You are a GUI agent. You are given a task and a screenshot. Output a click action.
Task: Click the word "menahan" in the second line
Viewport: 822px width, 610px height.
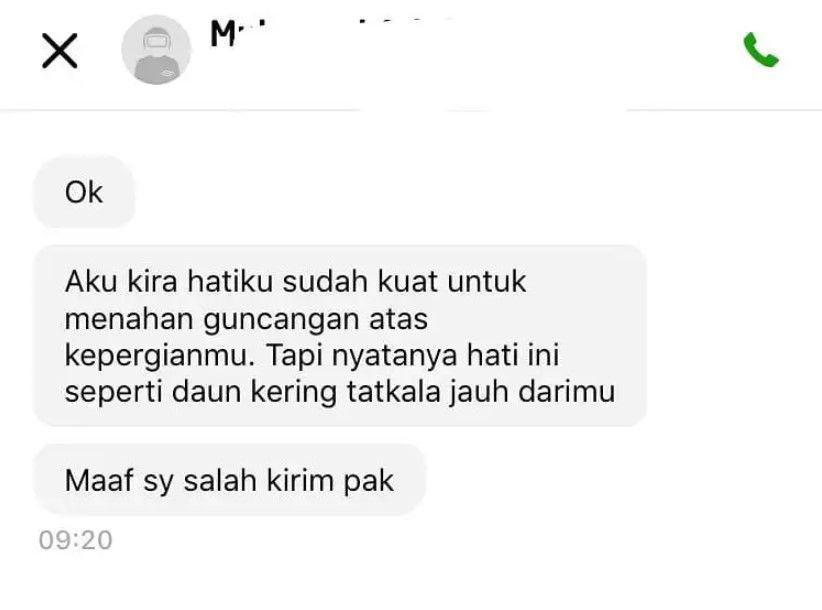coord(129,319)
